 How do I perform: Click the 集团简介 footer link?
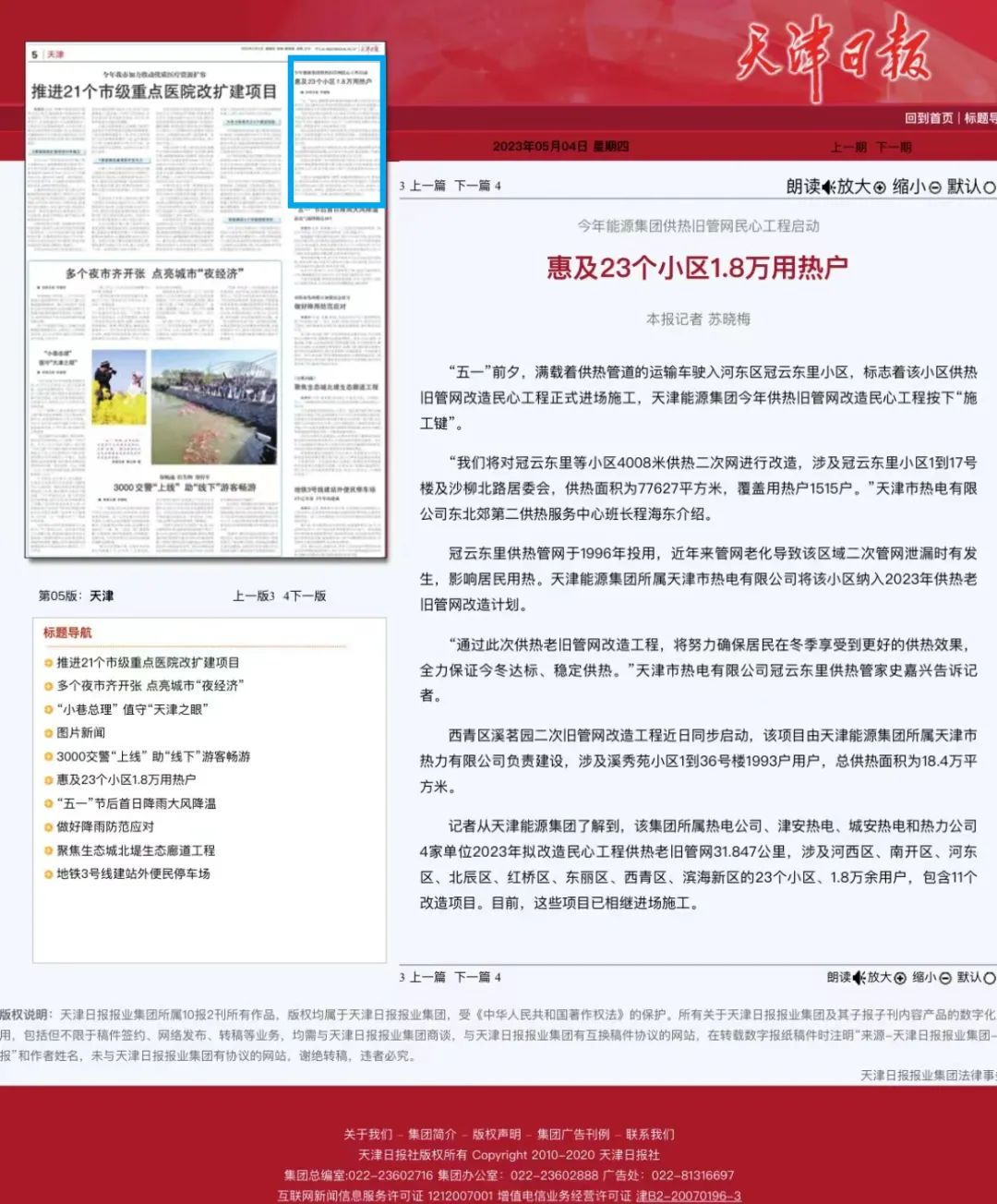[432, 1134]
